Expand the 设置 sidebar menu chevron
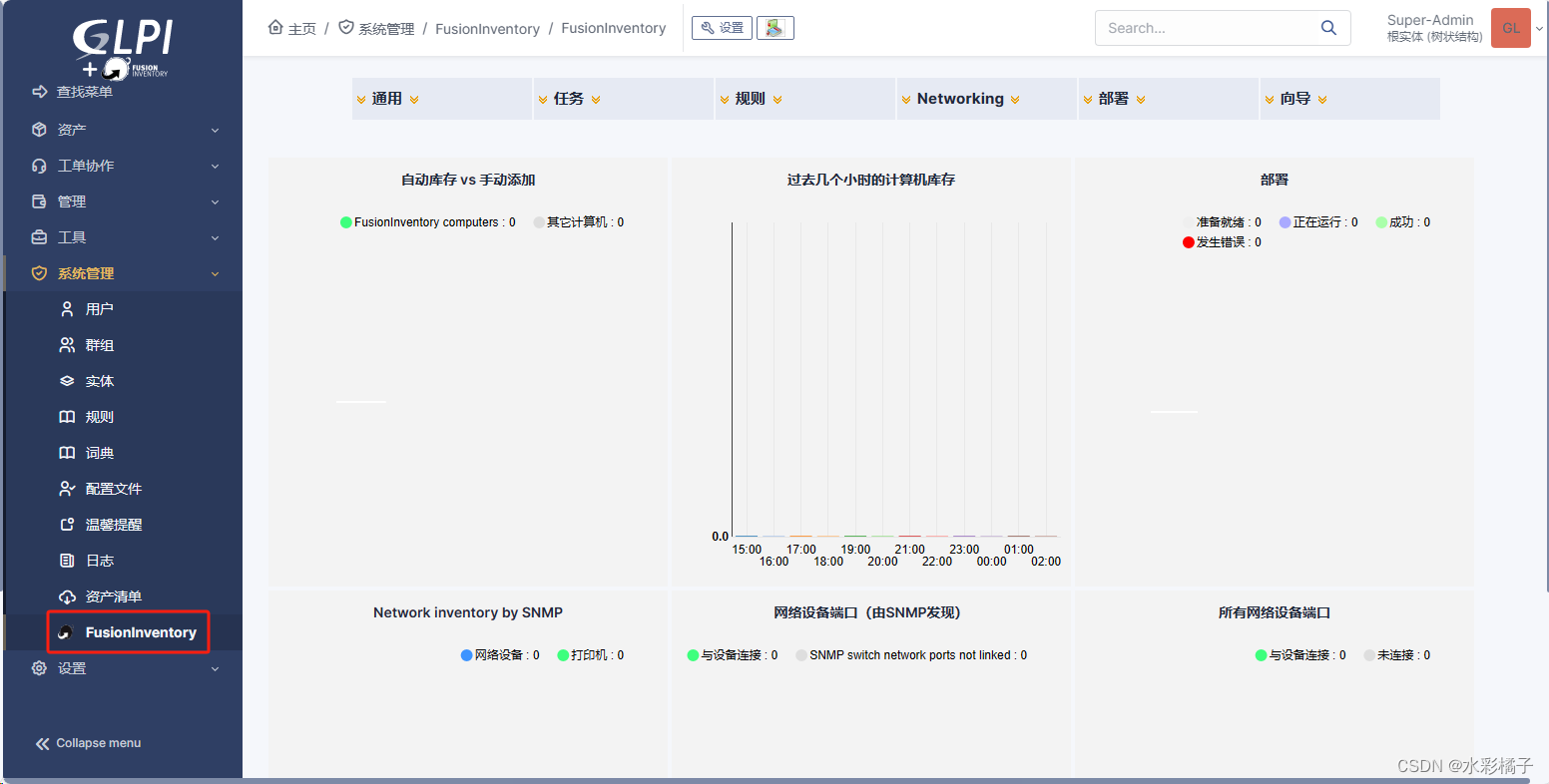The image size is (1549, 784). [x=215, y=669]
